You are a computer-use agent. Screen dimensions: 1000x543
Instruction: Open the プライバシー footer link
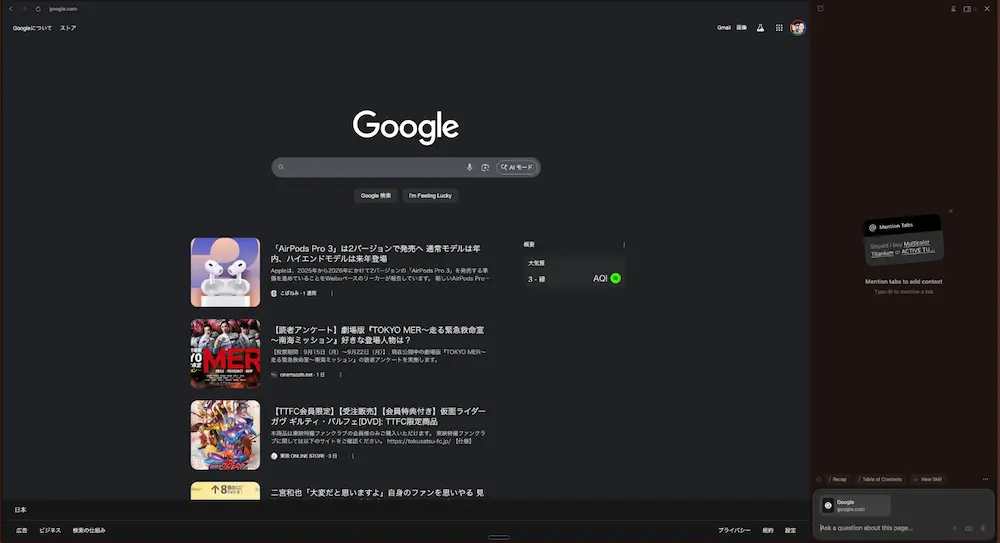point(734,530)
